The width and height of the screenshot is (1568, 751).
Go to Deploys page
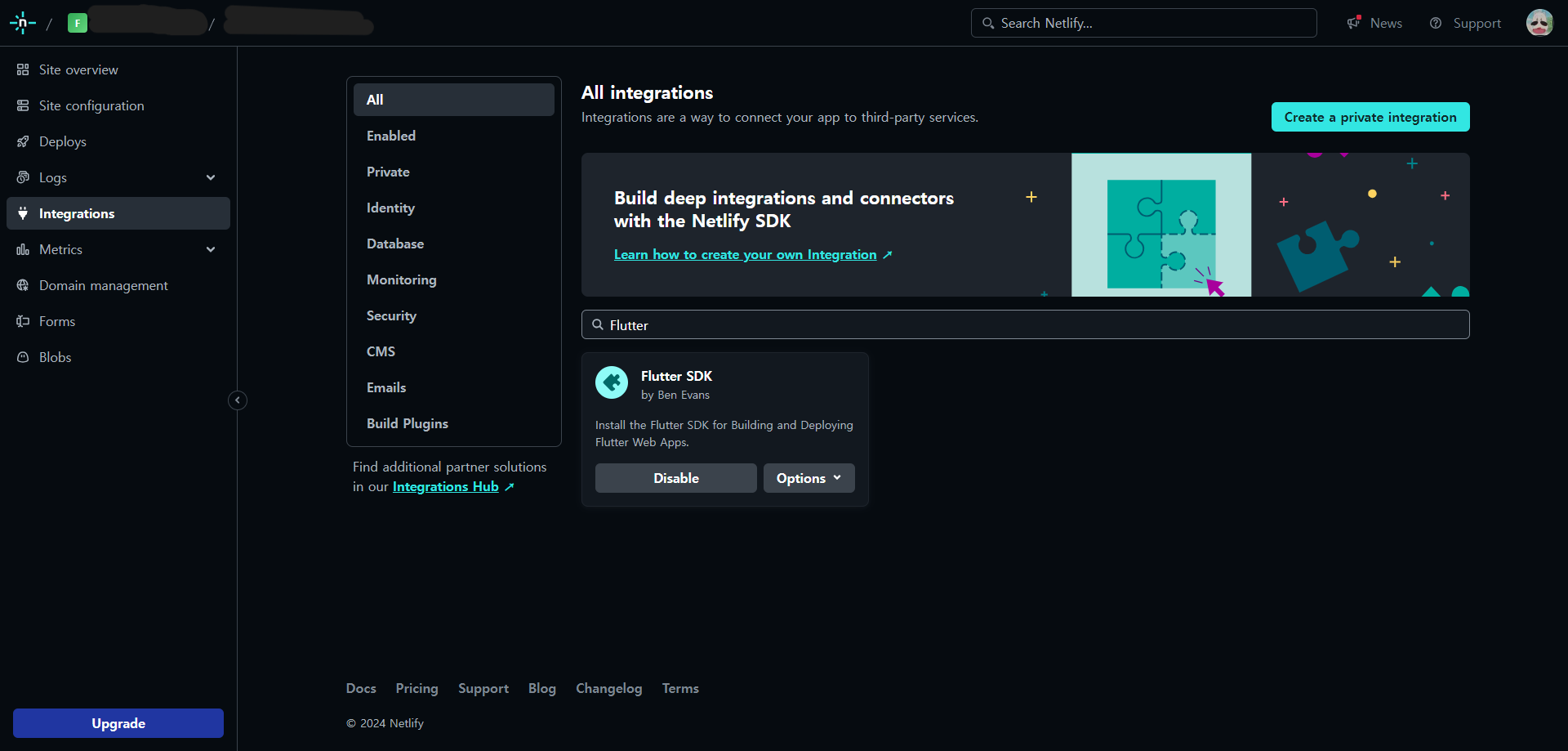[118, 141]
